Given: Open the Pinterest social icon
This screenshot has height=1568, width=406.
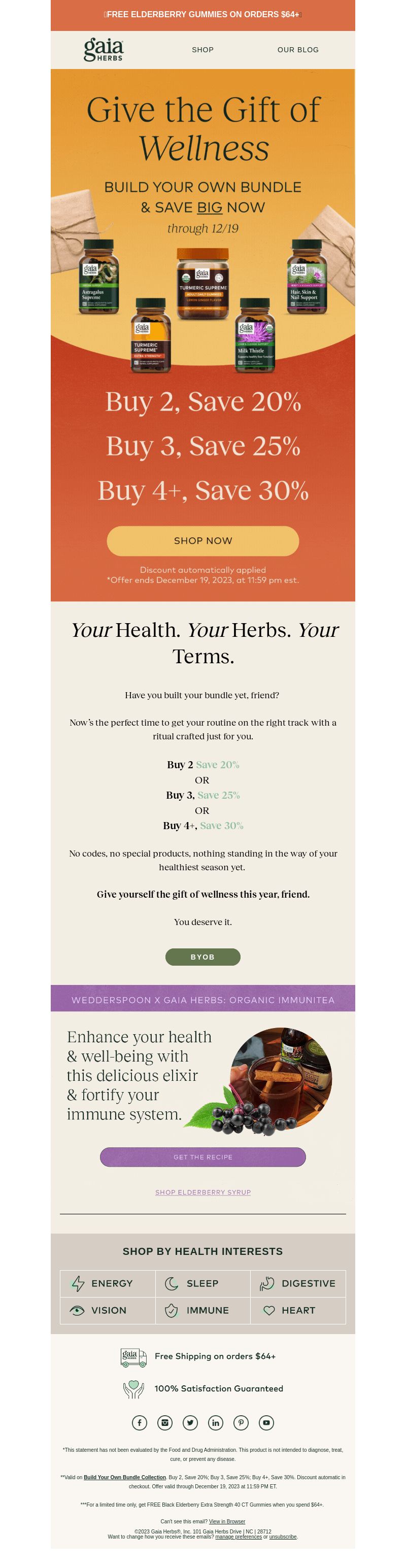Looking at the screenshot, I should tap(241, 1422).
